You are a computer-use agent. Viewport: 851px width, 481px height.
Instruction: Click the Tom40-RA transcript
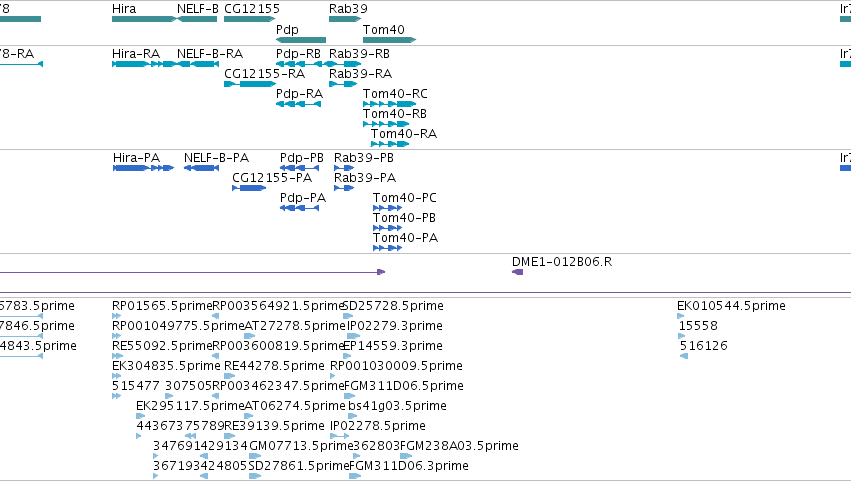(390, 144)
